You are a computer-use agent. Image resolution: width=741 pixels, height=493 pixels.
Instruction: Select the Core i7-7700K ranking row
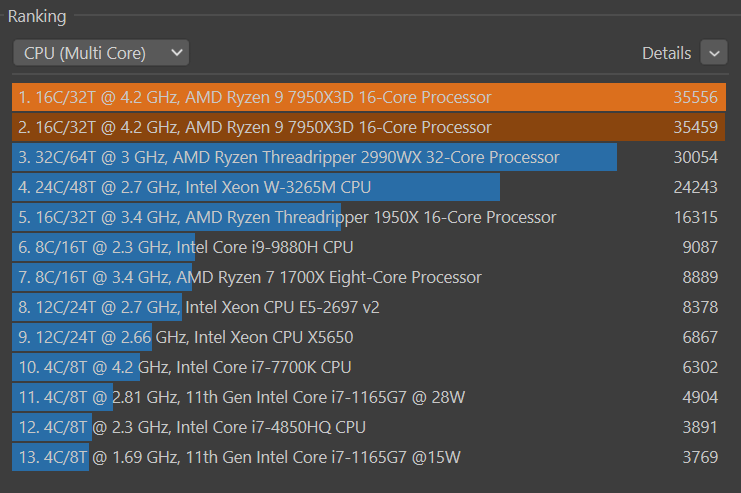(x=185, y=367)
